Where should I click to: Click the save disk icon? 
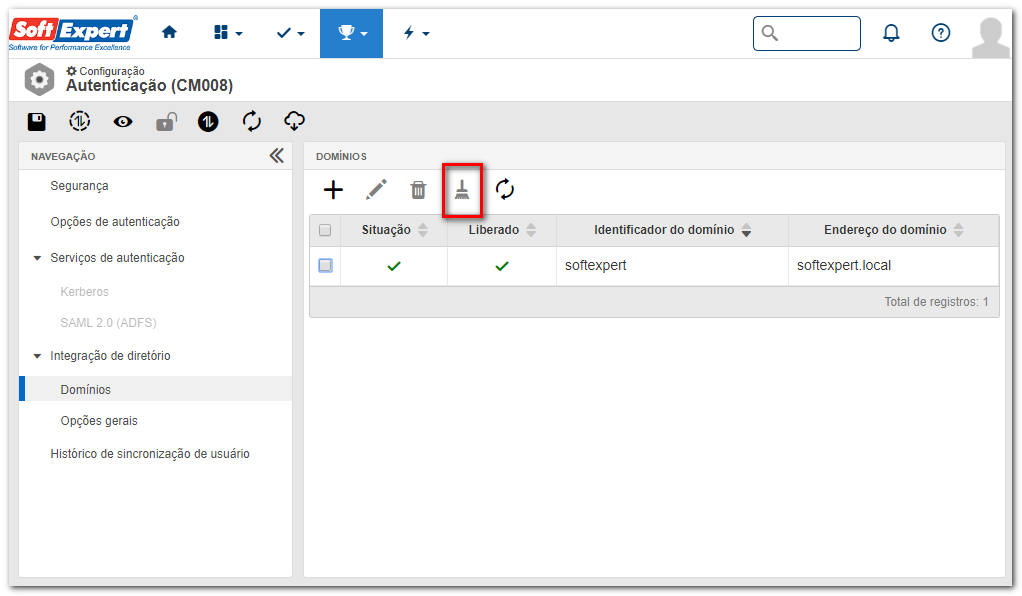[36, 121]
